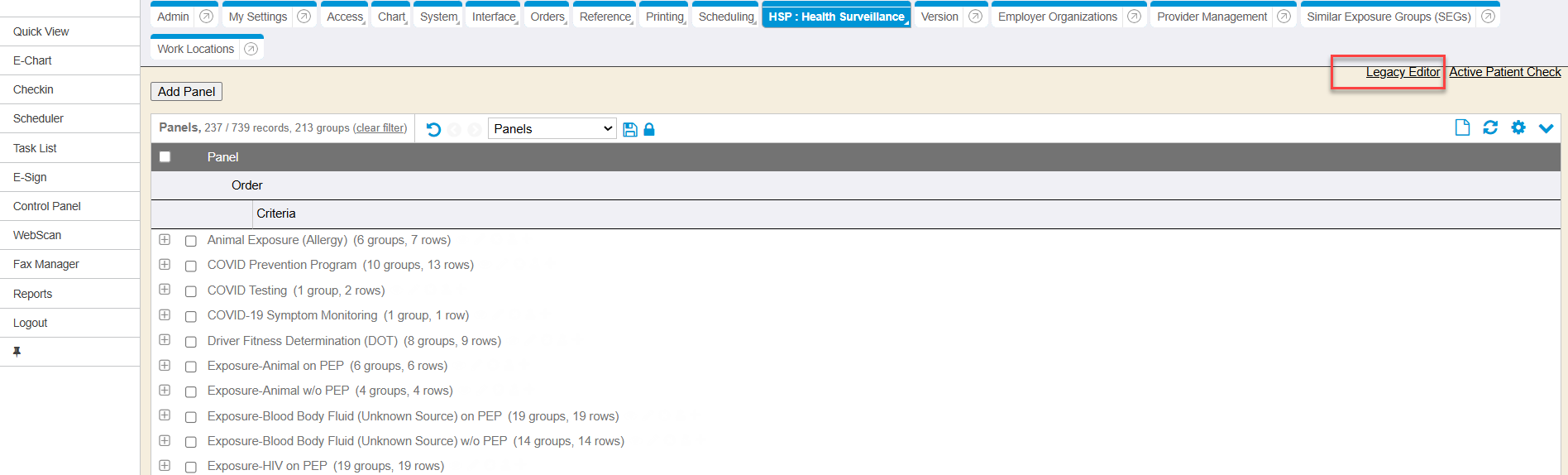Check the Animal Exposure (Allergy) checkbox

pos(191,241)
